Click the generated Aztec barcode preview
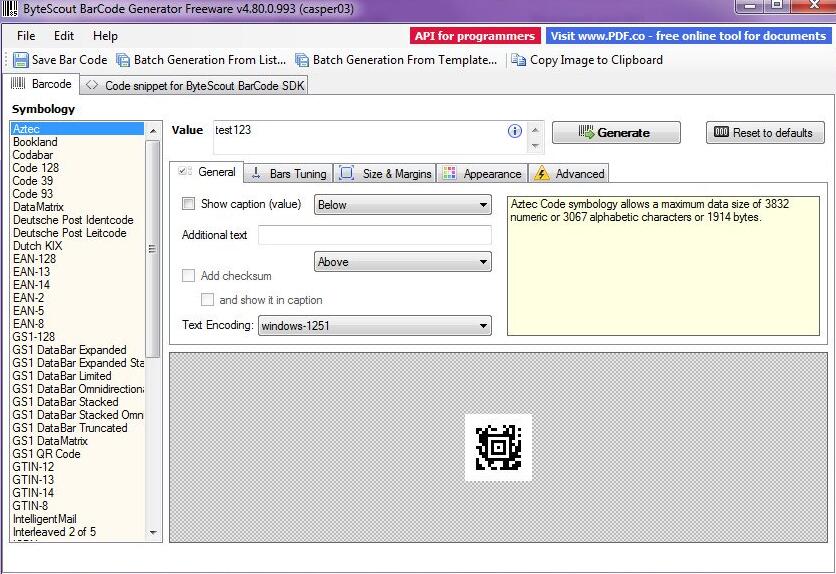The image size is (836, 574). [499, 447]
